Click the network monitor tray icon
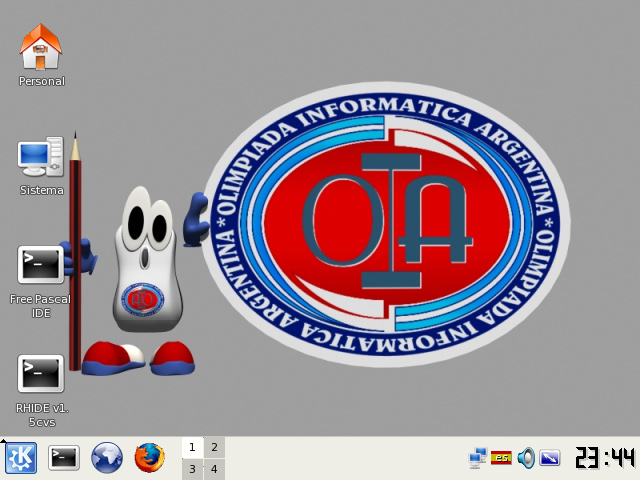640x480 pixels. pos(478,458)
